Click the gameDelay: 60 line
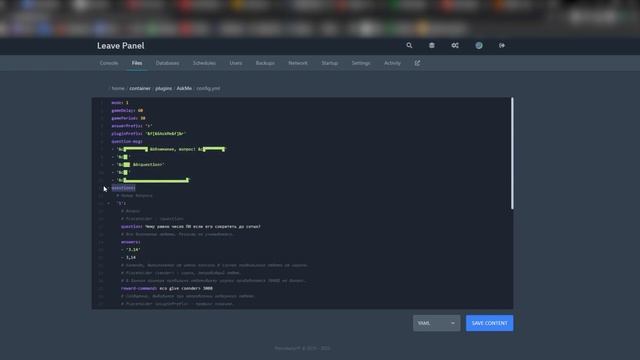Screen dimensions: 640x360 127,110
